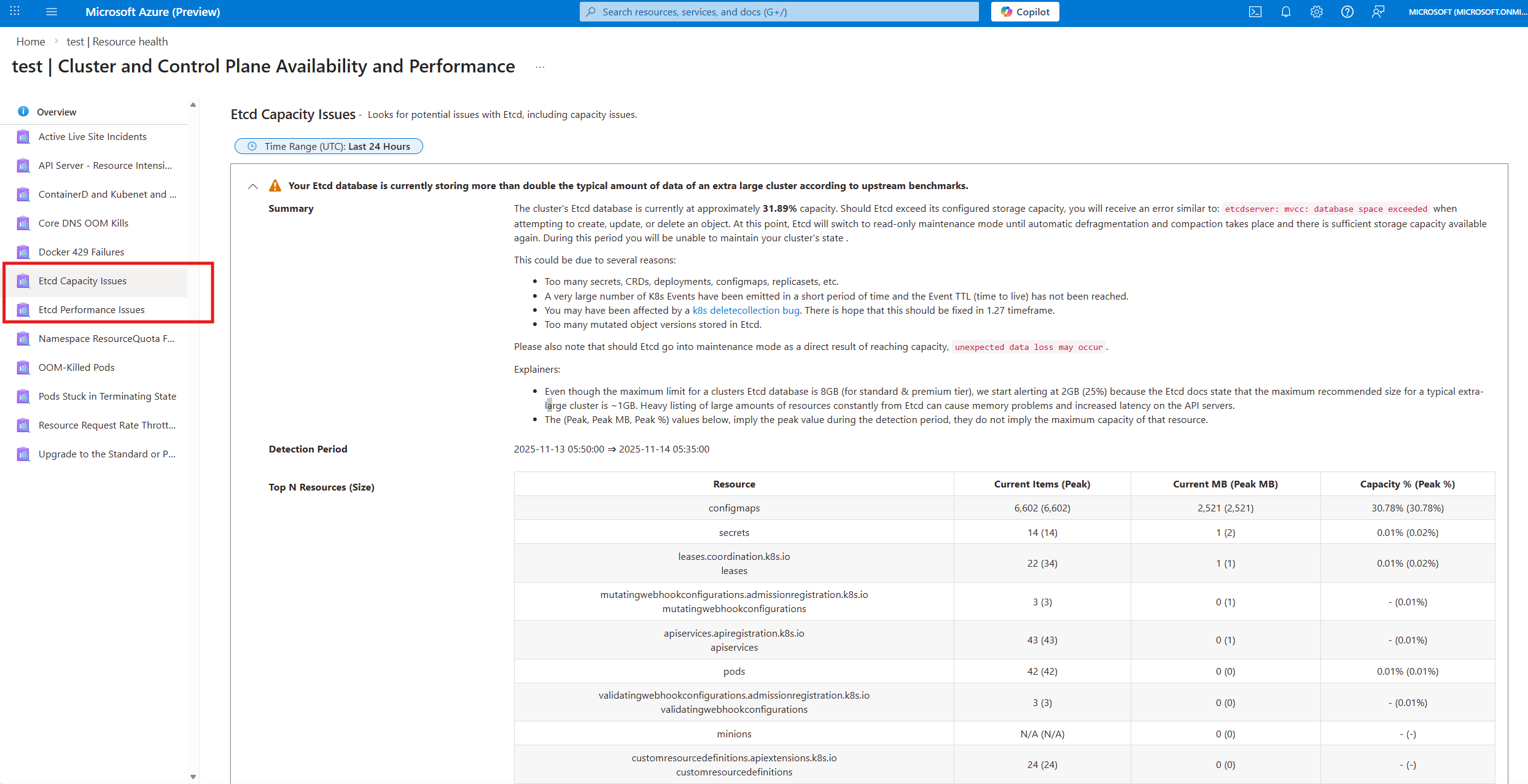This screenshot has height=784, width=1528.
Task: Open the hamburger portal menu
Action: tap(52, 12)
